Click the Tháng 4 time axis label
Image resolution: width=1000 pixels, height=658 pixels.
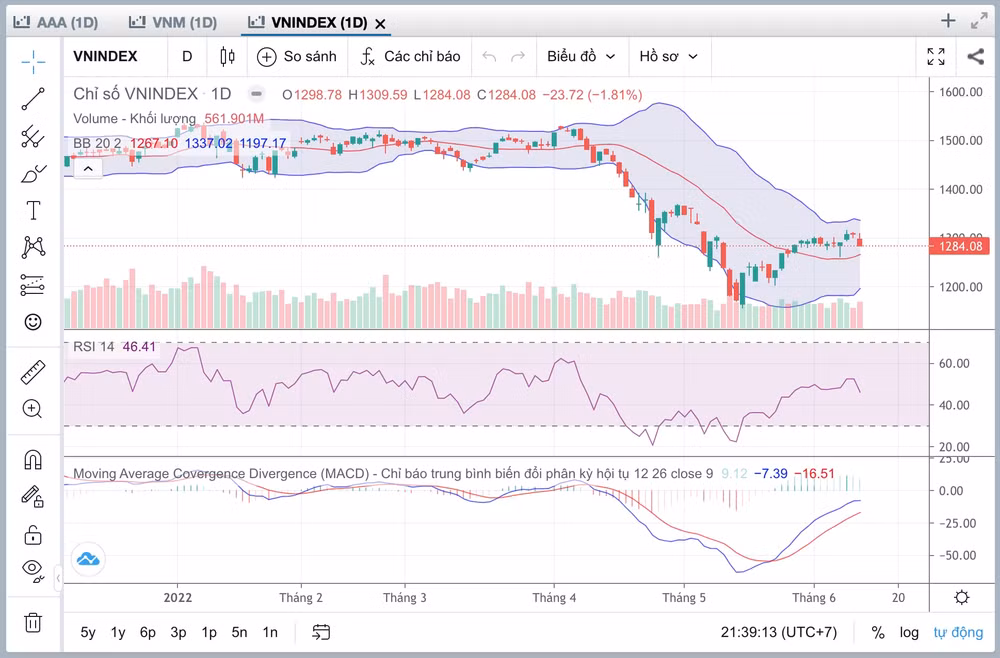point(554,597)
